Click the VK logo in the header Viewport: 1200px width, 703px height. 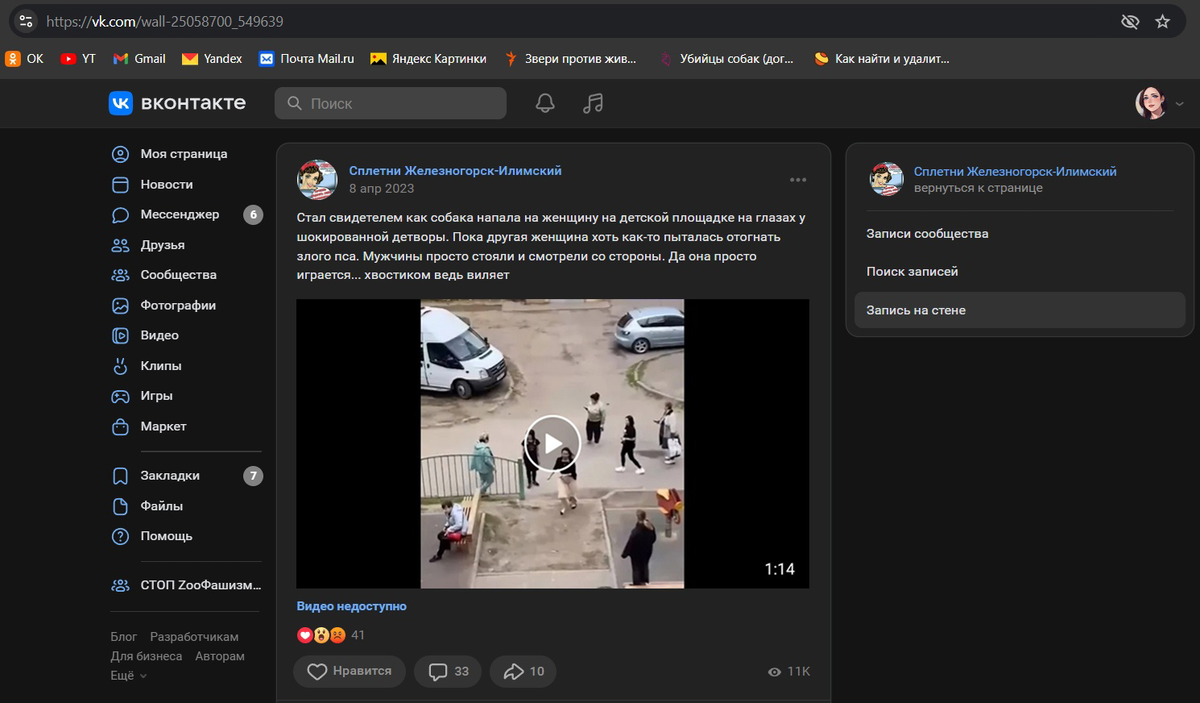(x=177, y=103)
